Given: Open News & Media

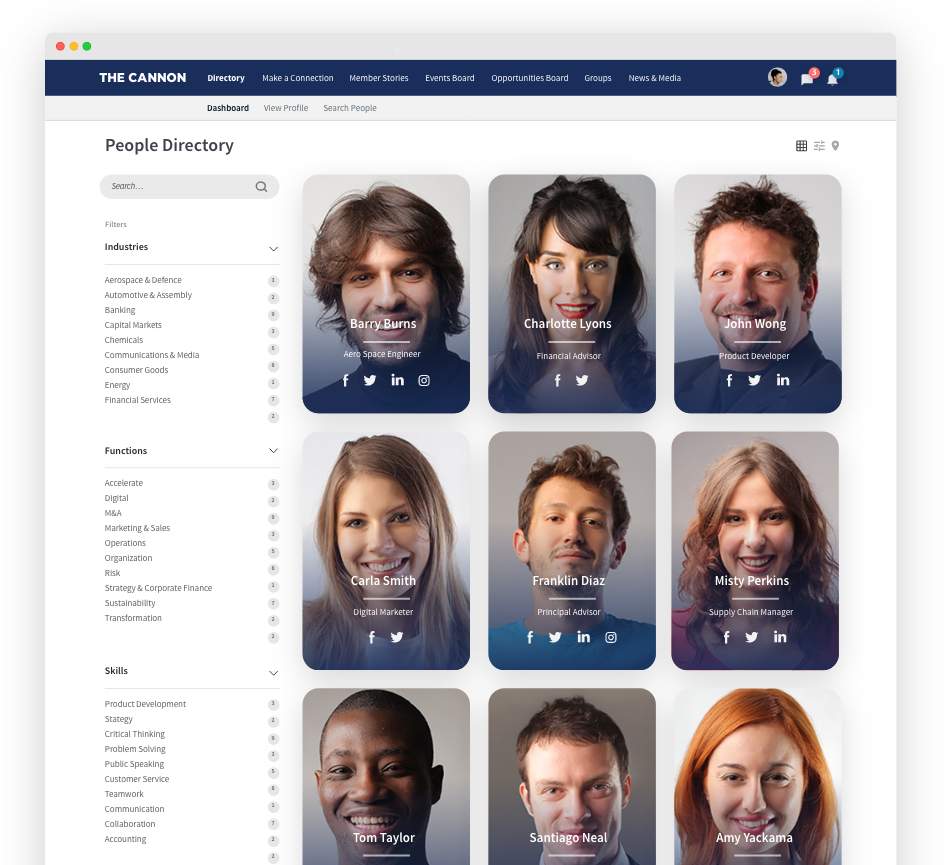Looking at the screenshot, I should [654, 78].
